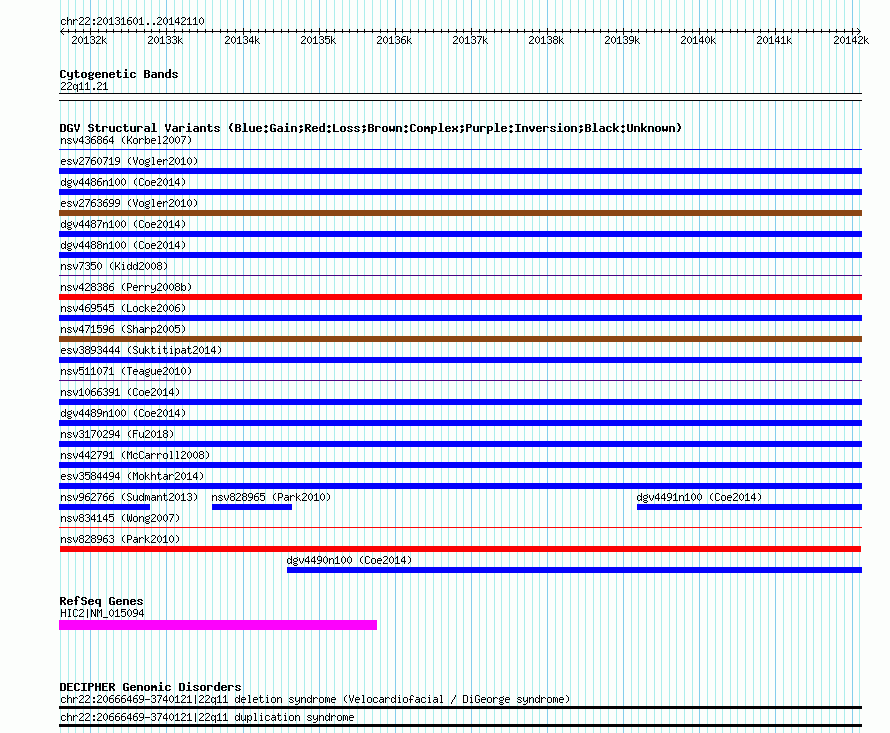Select the esv3584494 (Mokhtar2014) blue bar

(460, 486)
